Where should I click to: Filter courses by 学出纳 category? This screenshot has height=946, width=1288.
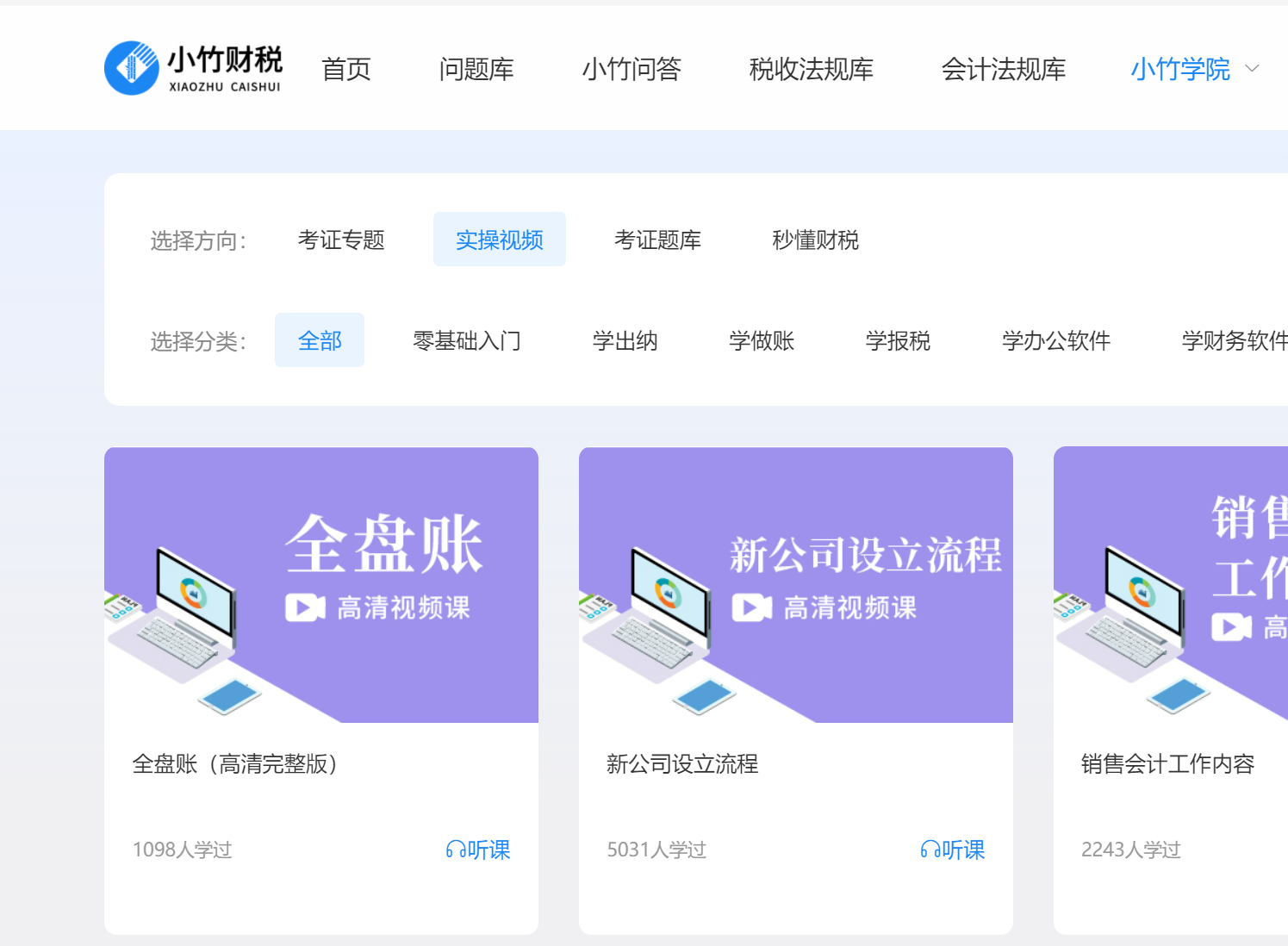pyautogui.click(x=625, y=340)
